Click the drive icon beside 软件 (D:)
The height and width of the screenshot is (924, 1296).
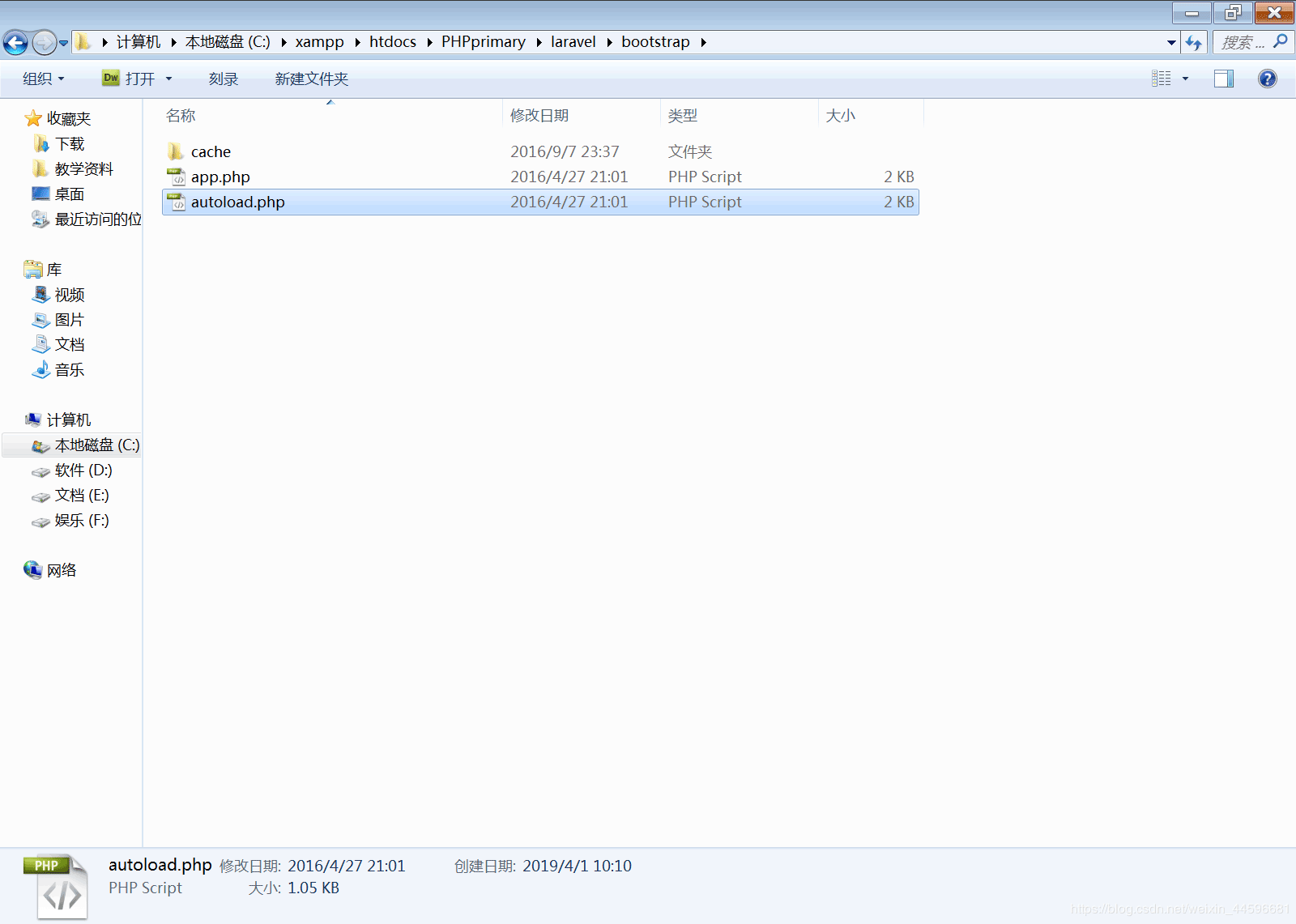point(40,471)
